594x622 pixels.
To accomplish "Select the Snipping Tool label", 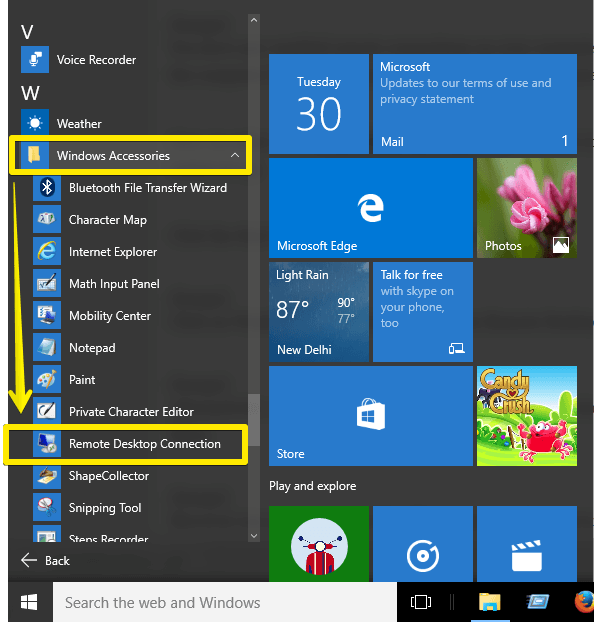I will [105, 508].
